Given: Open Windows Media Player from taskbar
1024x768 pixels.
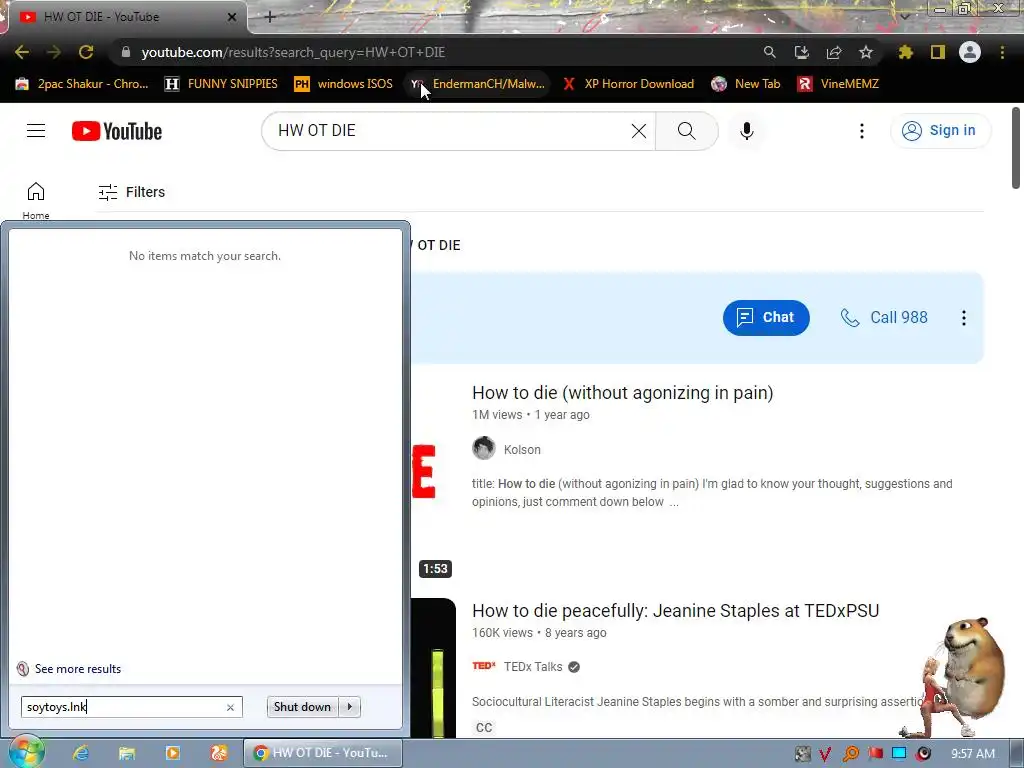Looking at the screenshot, I should pos(173,753).
